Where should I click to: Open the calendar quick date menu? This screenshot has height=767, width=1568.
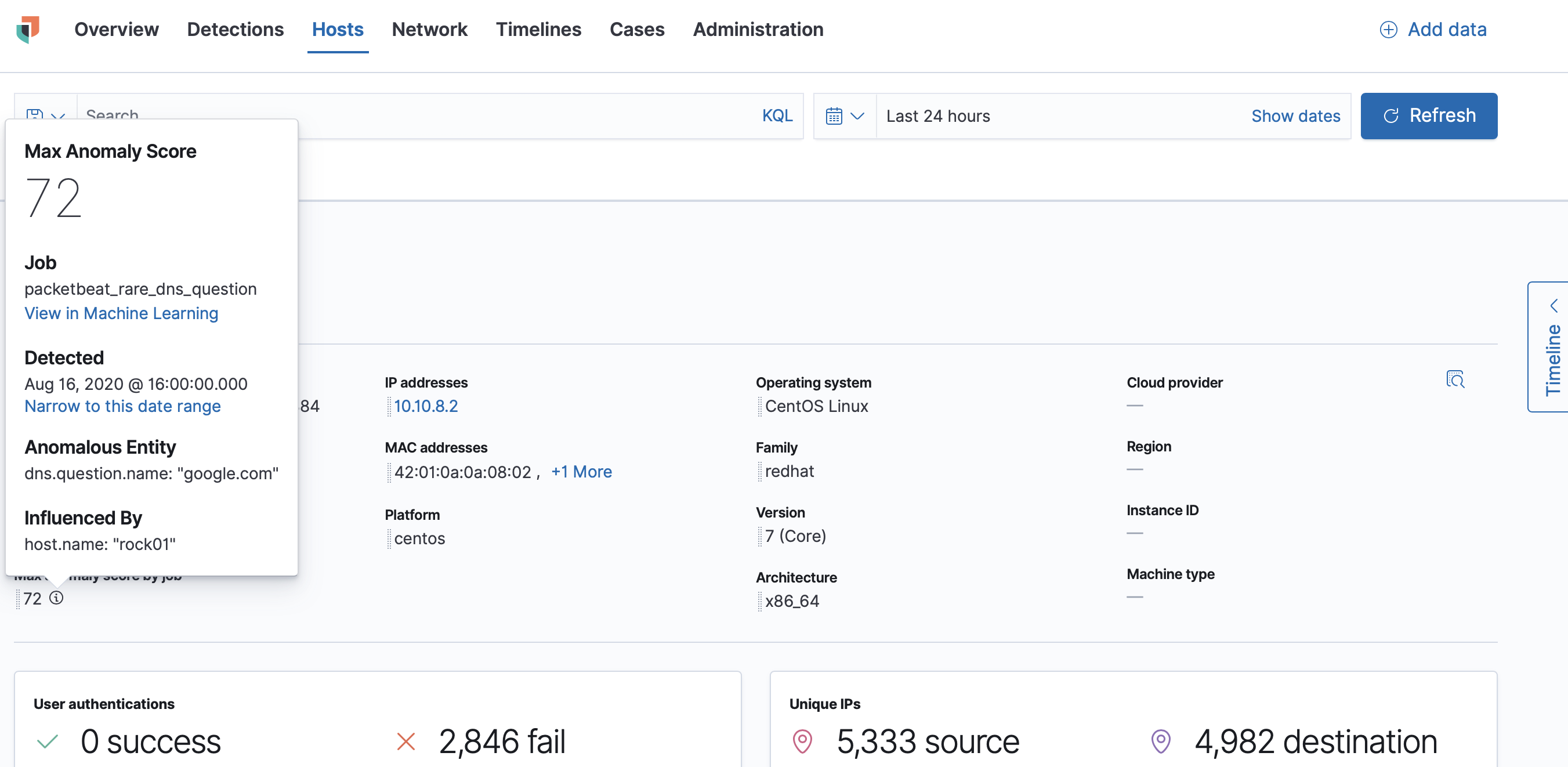coord(844,115)
